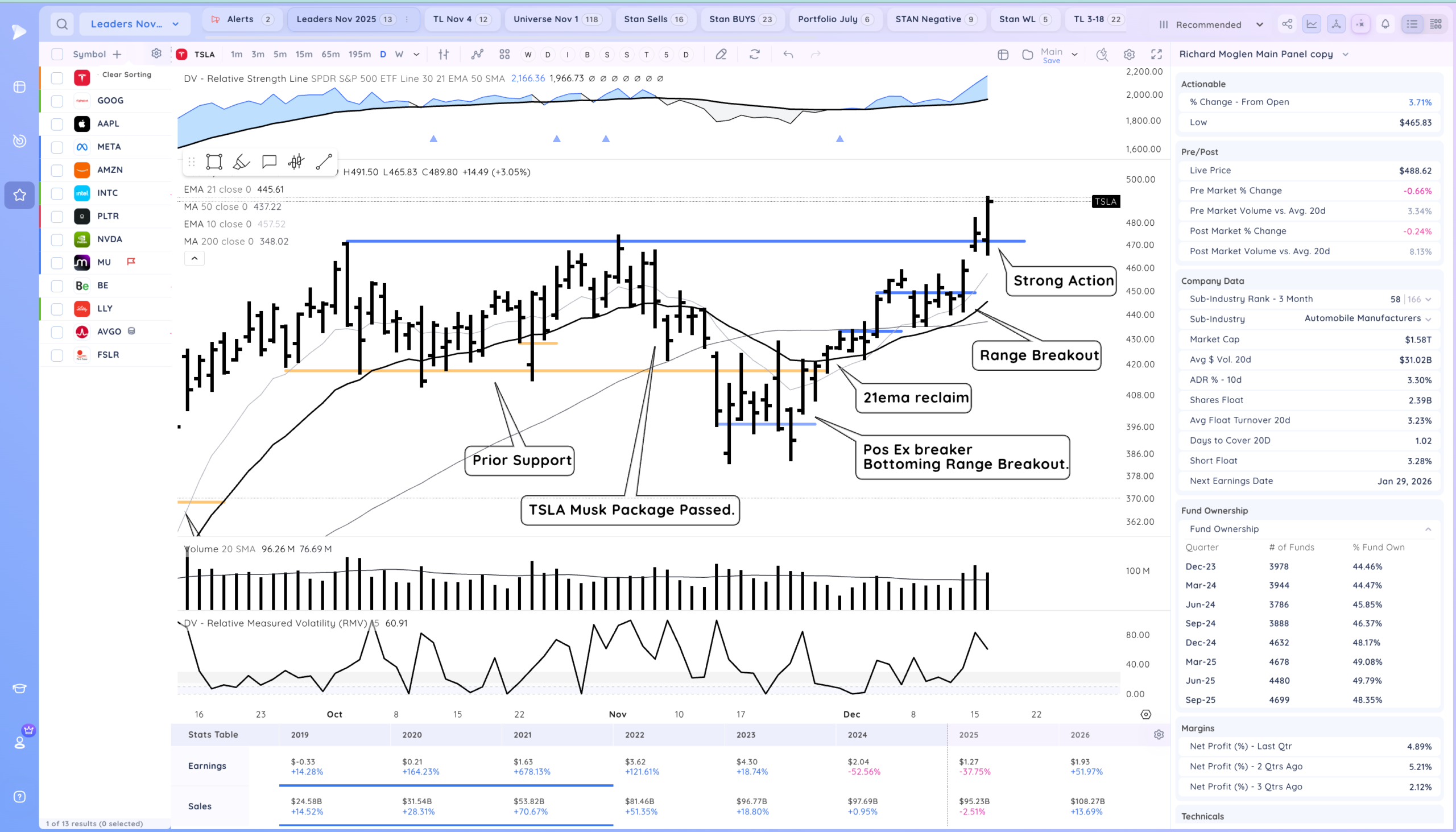Screen dimensions: 1456x832
Task: Click Clear Sorting in symbol list
Action: coord(127,74)
